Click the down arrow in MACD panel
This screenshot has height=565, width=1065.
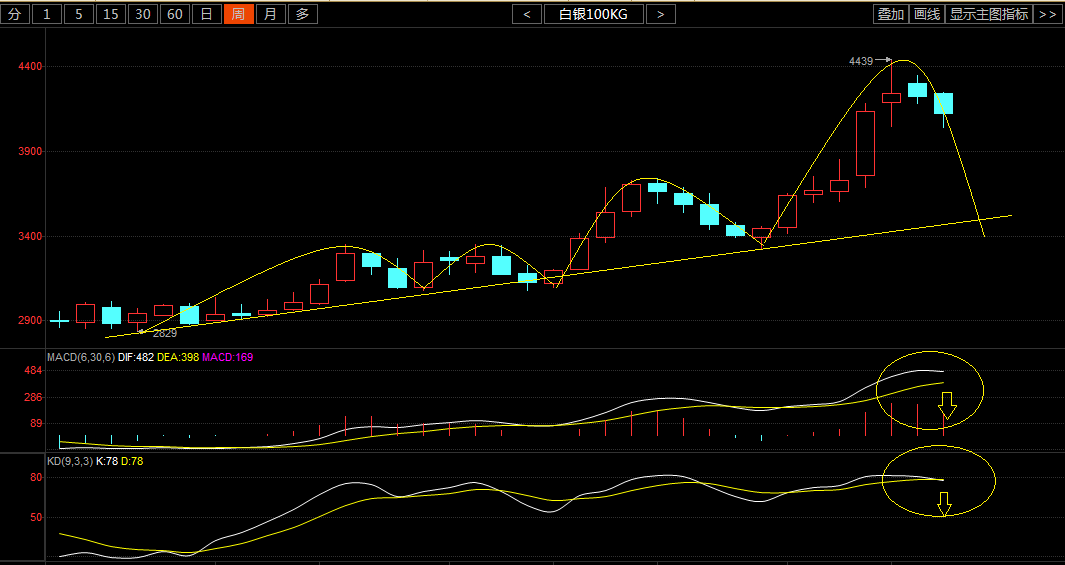[x=947, y=407]
